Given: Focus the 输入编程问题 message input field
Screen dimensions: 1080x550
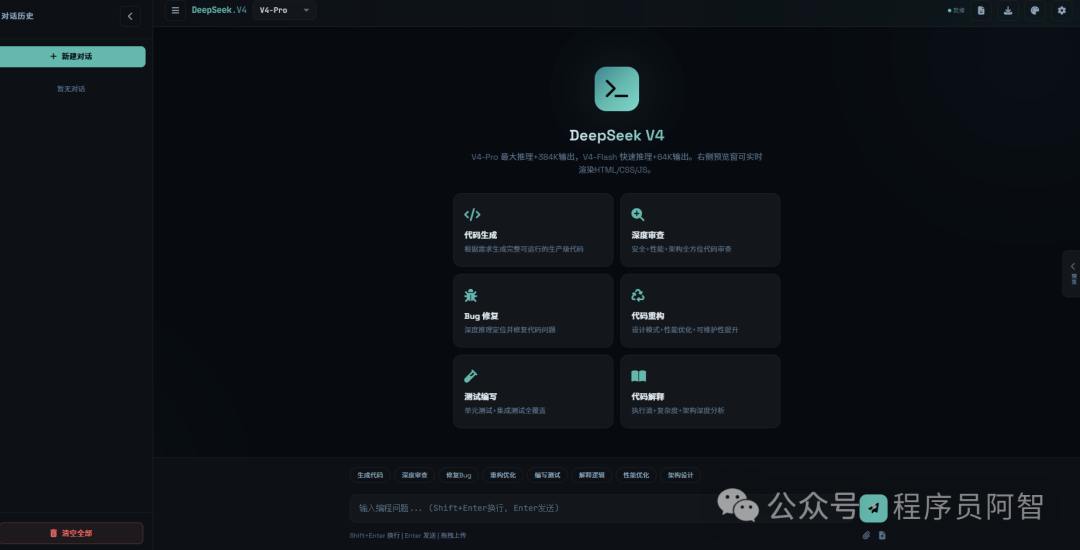Looking at the screenshot, I should (603, 508).
